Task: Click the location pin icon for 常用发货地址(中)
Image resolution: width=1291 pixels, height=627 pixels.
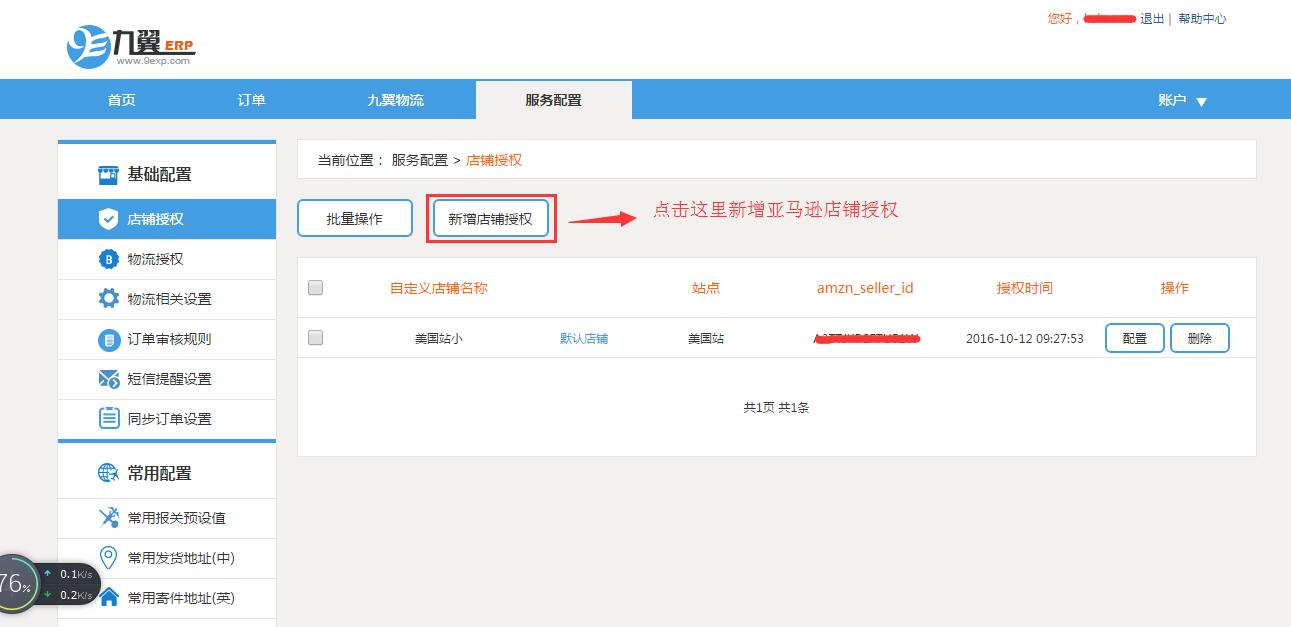Action: [109, 558]
